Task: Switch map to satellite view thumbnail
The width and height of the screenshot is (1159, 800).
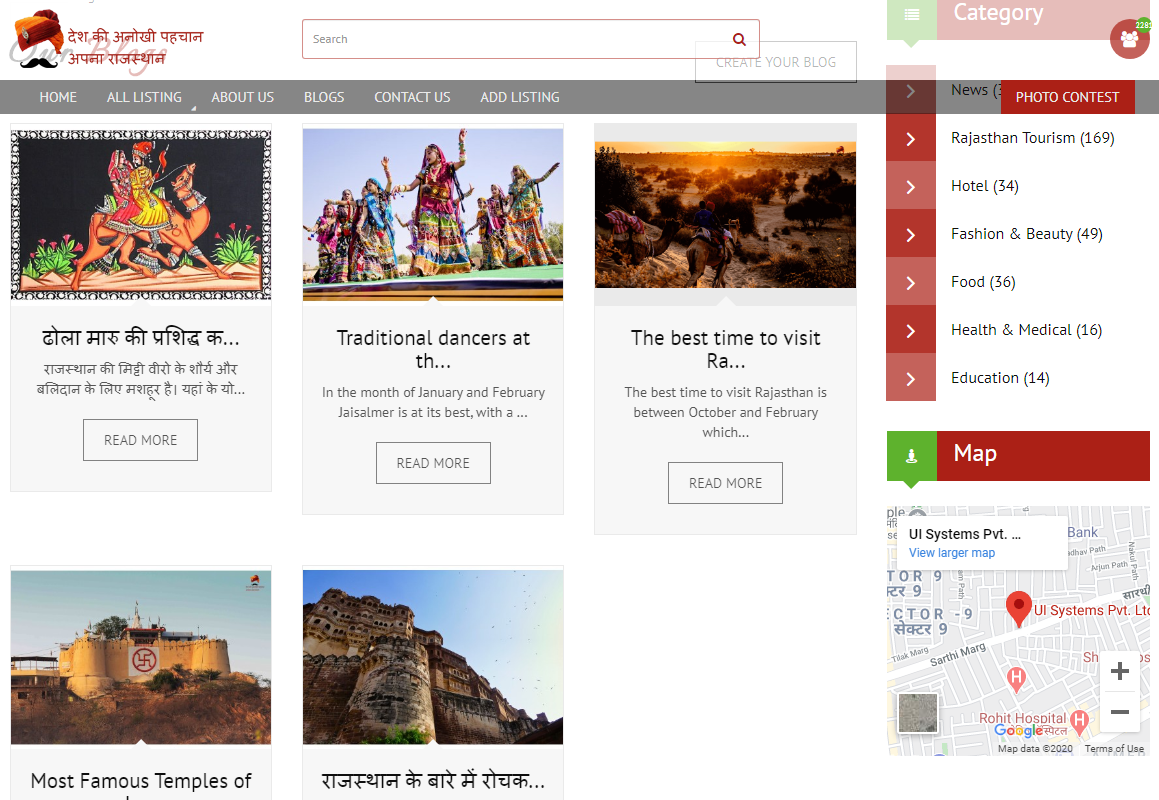Action: coord(918,713)
